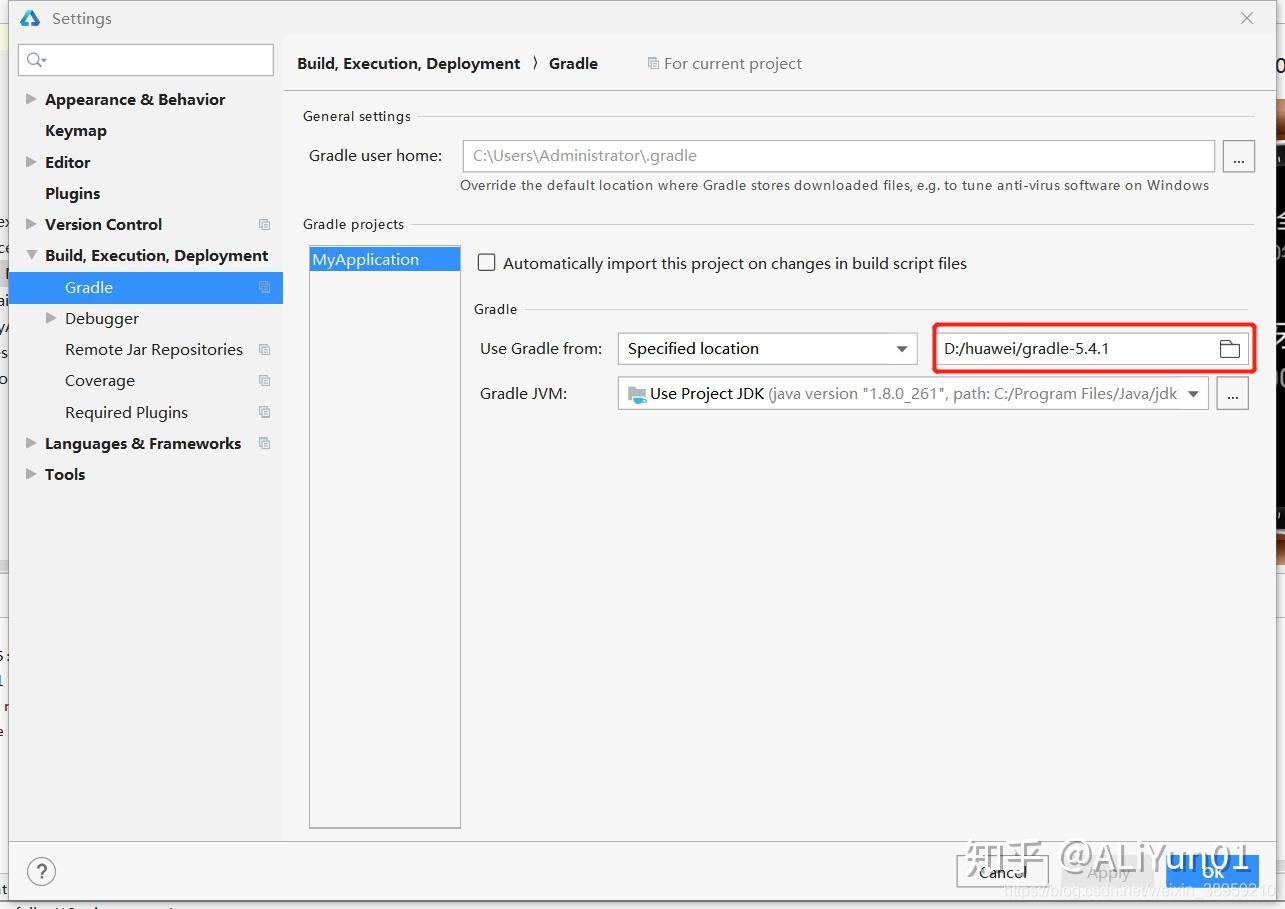The image size is (1285, 909).
Task: Open help with the question mark button
Action: click(41, 871)
